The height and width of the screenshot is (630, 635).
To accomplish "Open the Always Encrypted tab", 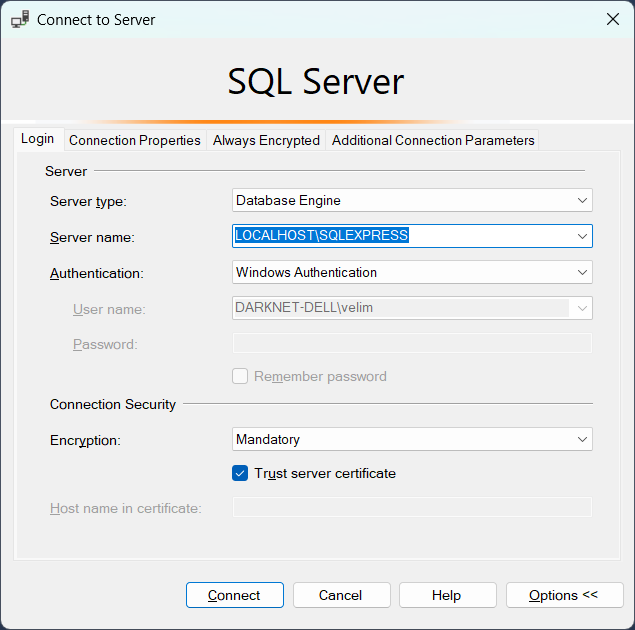I will 266,140.
